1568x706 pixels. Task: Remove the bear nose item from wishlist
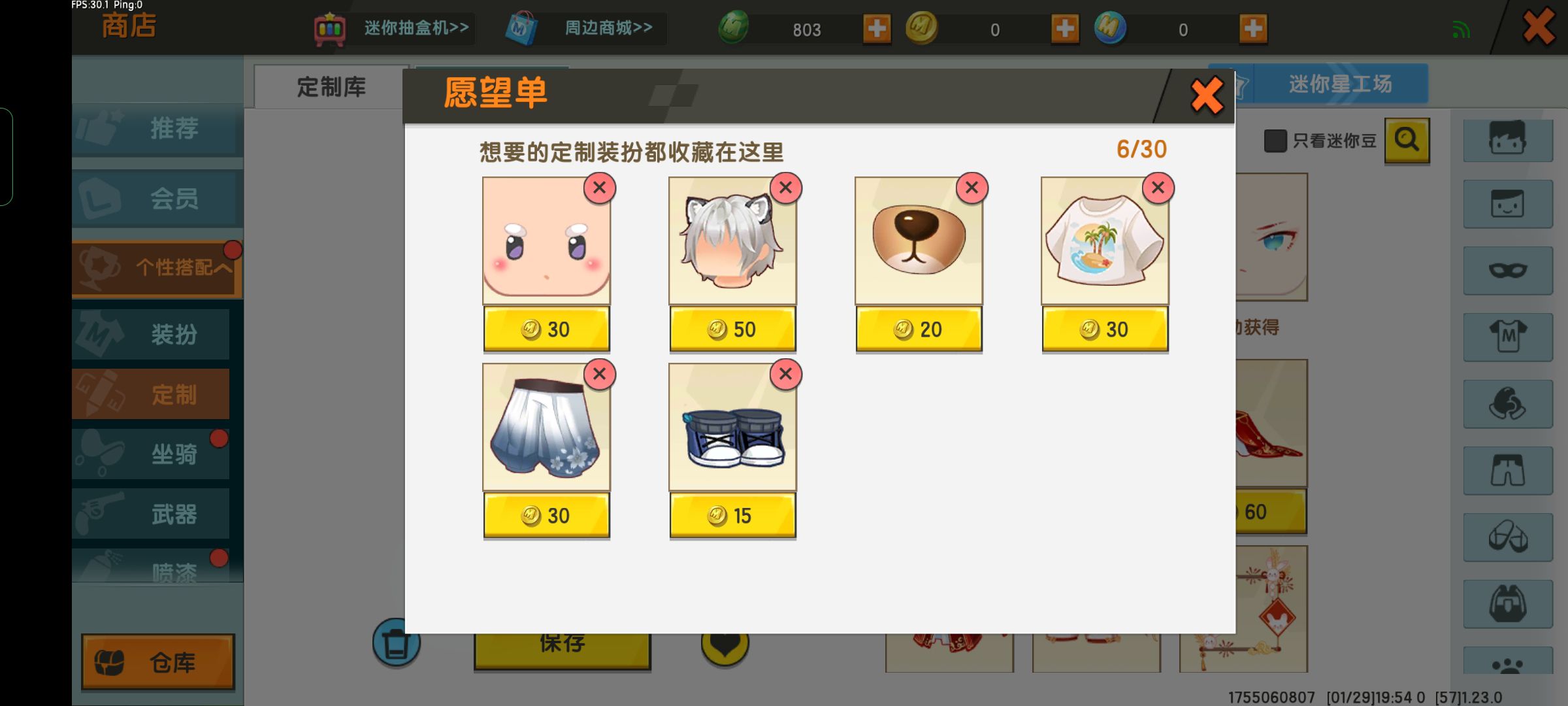tap(972, 188)
